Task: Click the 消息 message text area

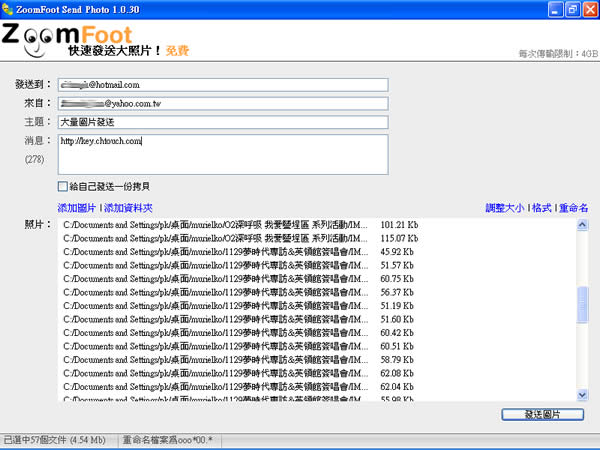Action: [221, 153]
